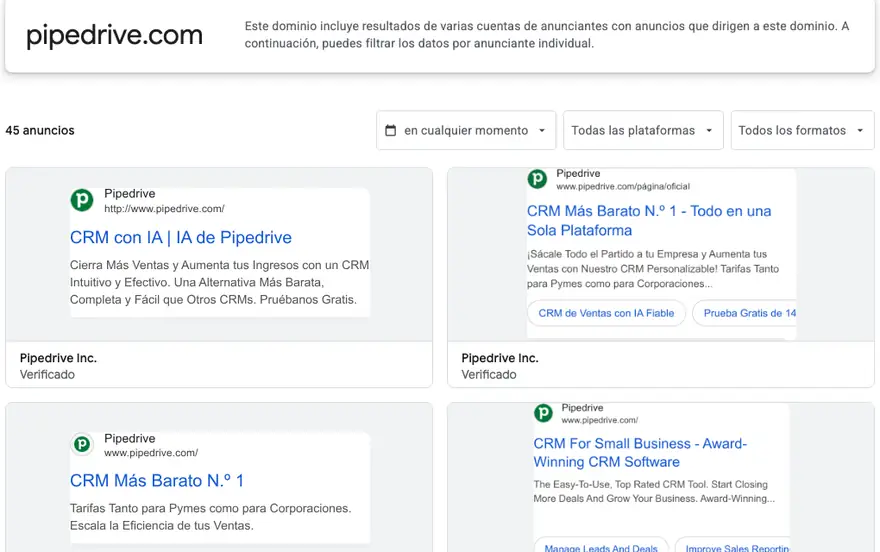
Task: Open the 'en cualquier momento' date filter dropdown
Action: 466,130
